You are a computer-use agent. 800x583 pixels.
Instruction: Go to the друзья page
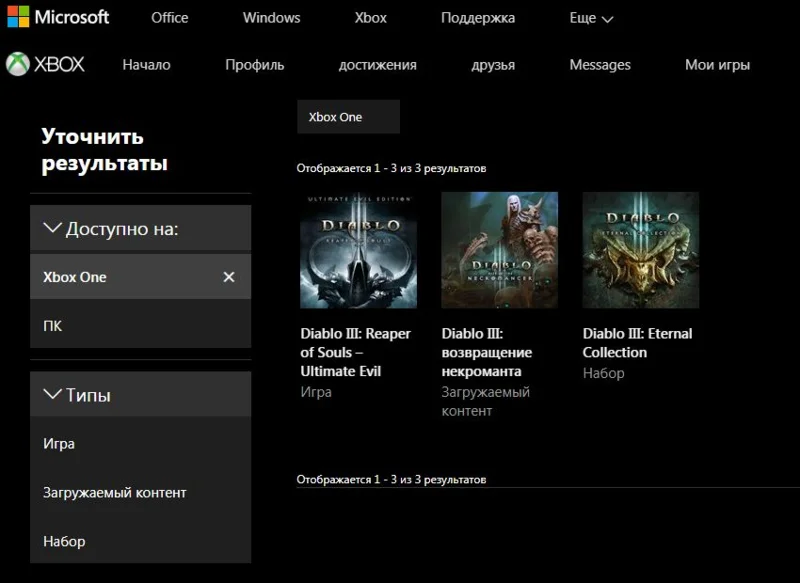tap(493, 65)
